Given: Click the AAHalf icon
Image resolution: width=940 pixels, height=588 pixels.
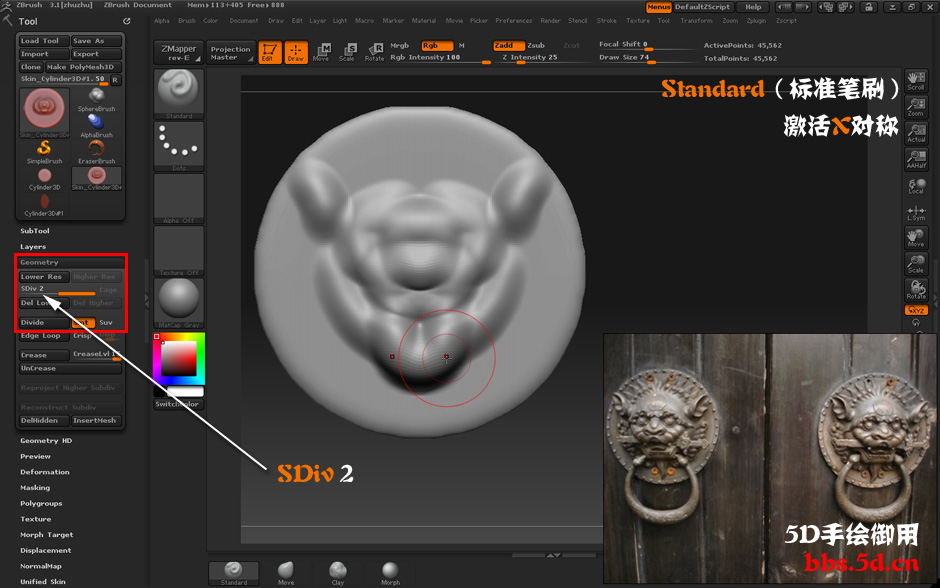Looking at the screenshot, I should (916, 159).
